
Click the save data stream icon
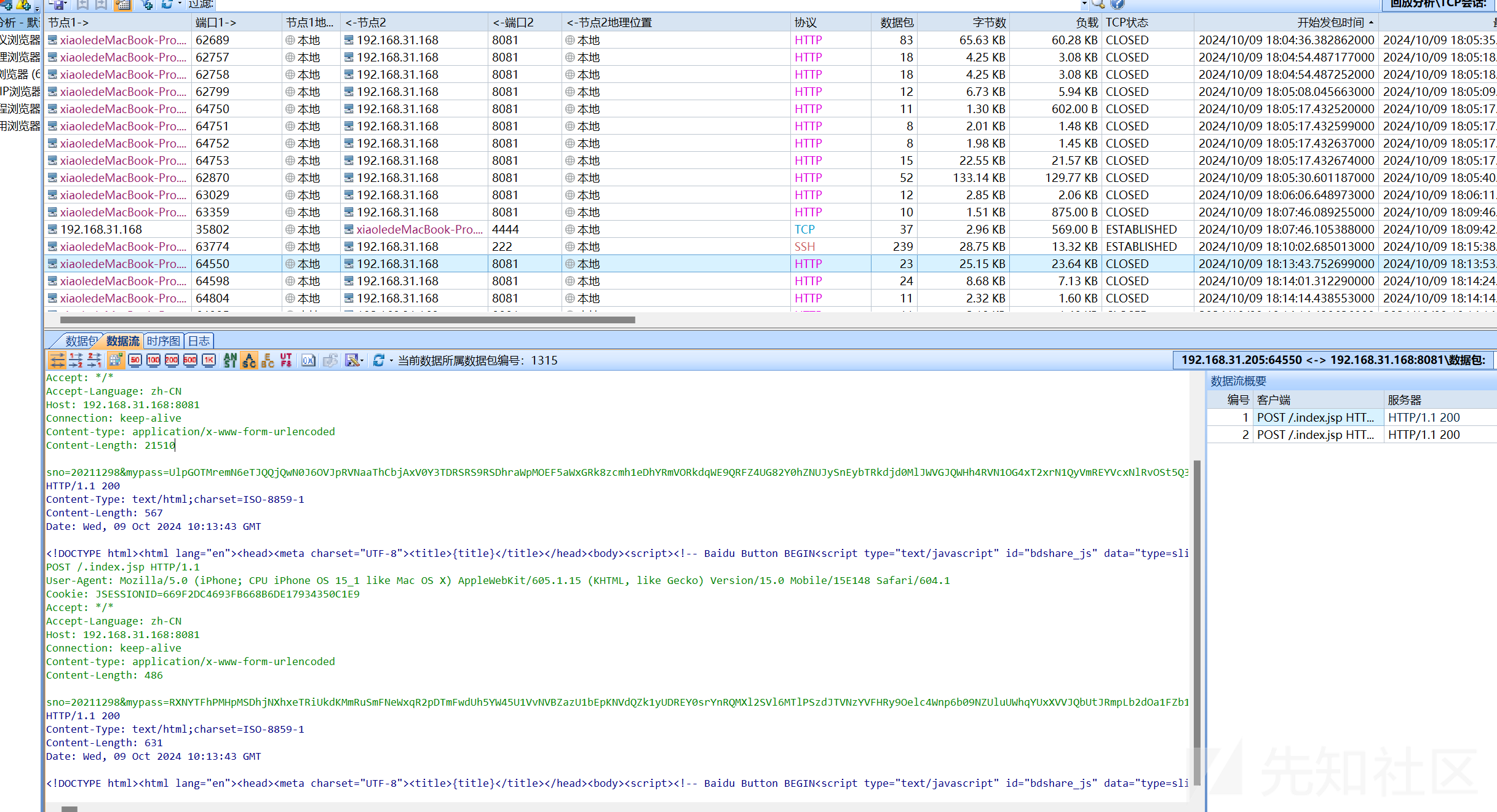(352, 360)
